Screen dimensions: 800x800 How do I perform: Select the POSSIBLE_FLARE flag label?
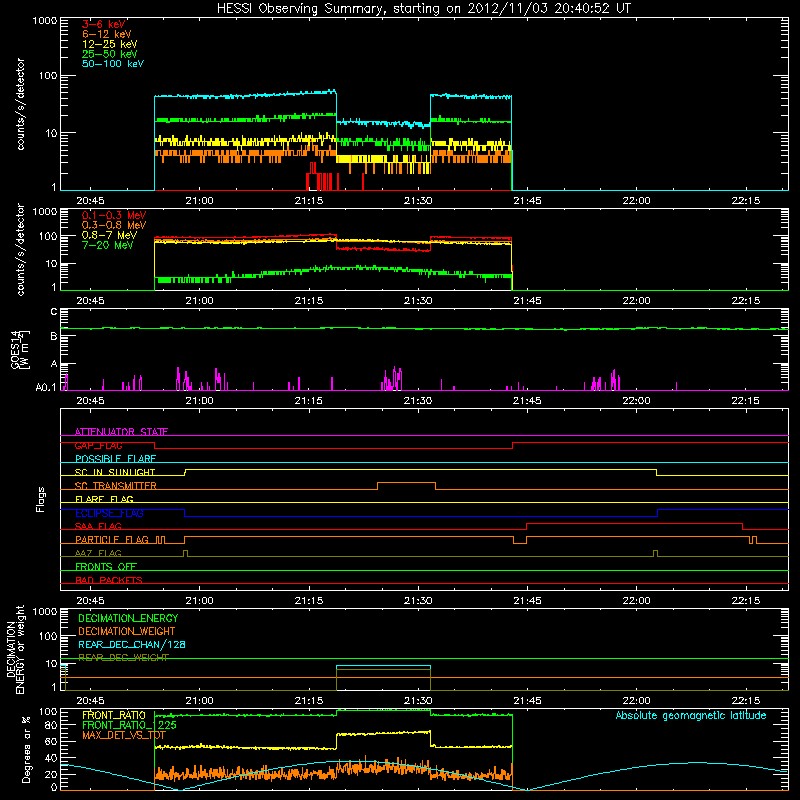(115, 459)
